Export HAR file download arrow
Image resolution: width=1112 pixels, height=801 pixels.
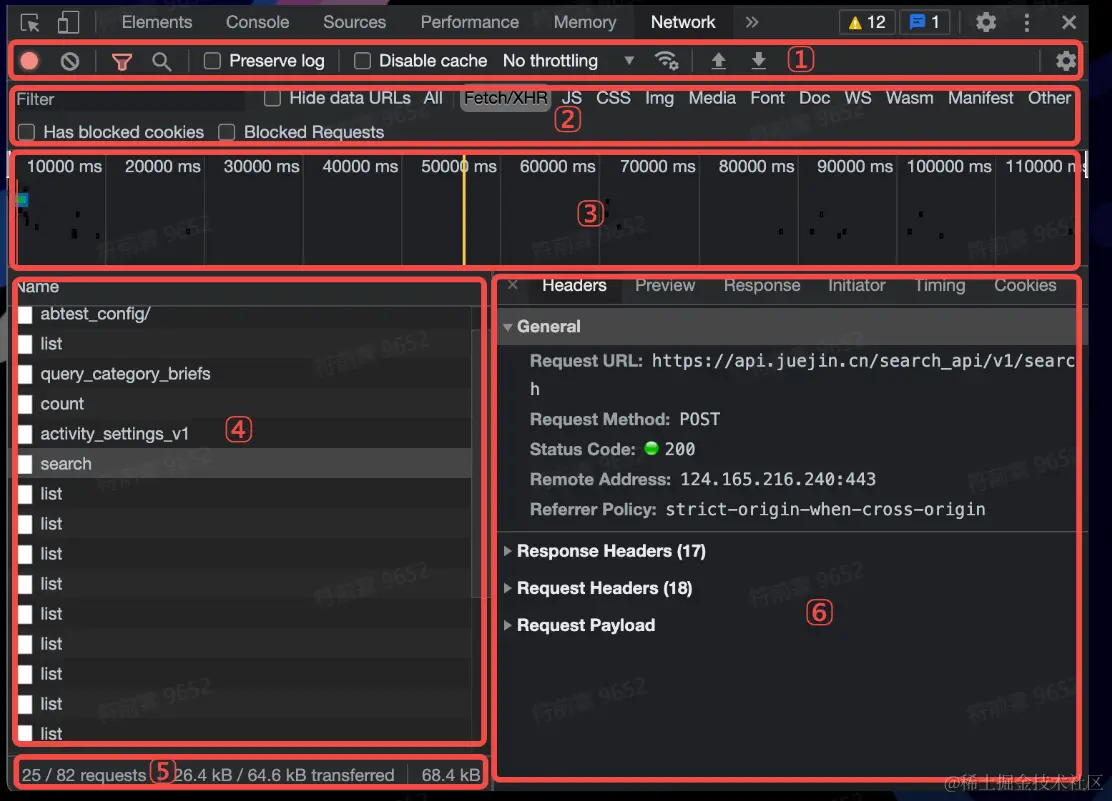pyautogui.click(x=758, y=61)
